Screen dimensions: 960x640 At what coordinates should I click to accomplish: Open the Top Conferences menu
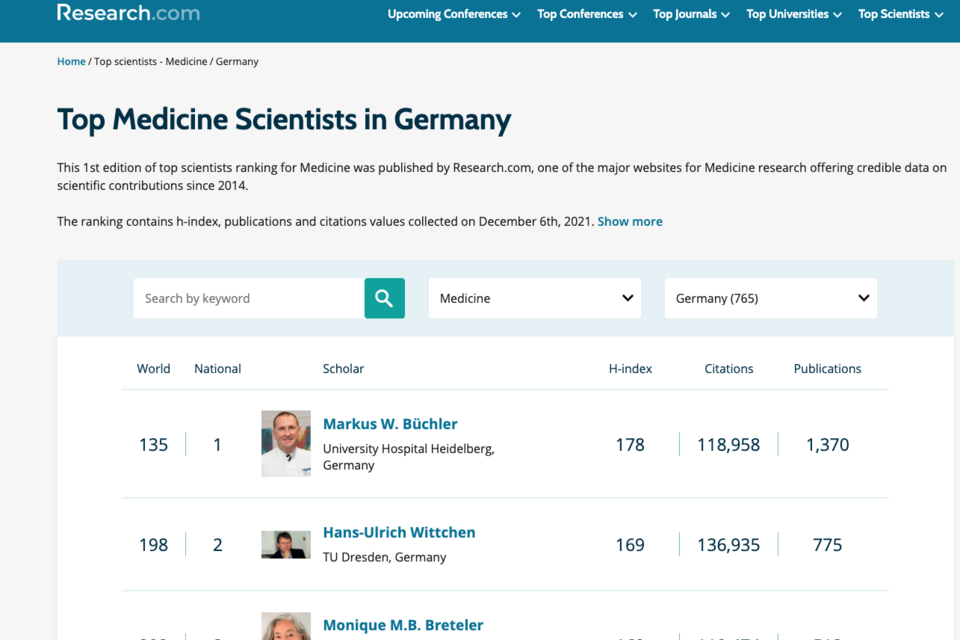pyautogui.click(x=587, y=14)
